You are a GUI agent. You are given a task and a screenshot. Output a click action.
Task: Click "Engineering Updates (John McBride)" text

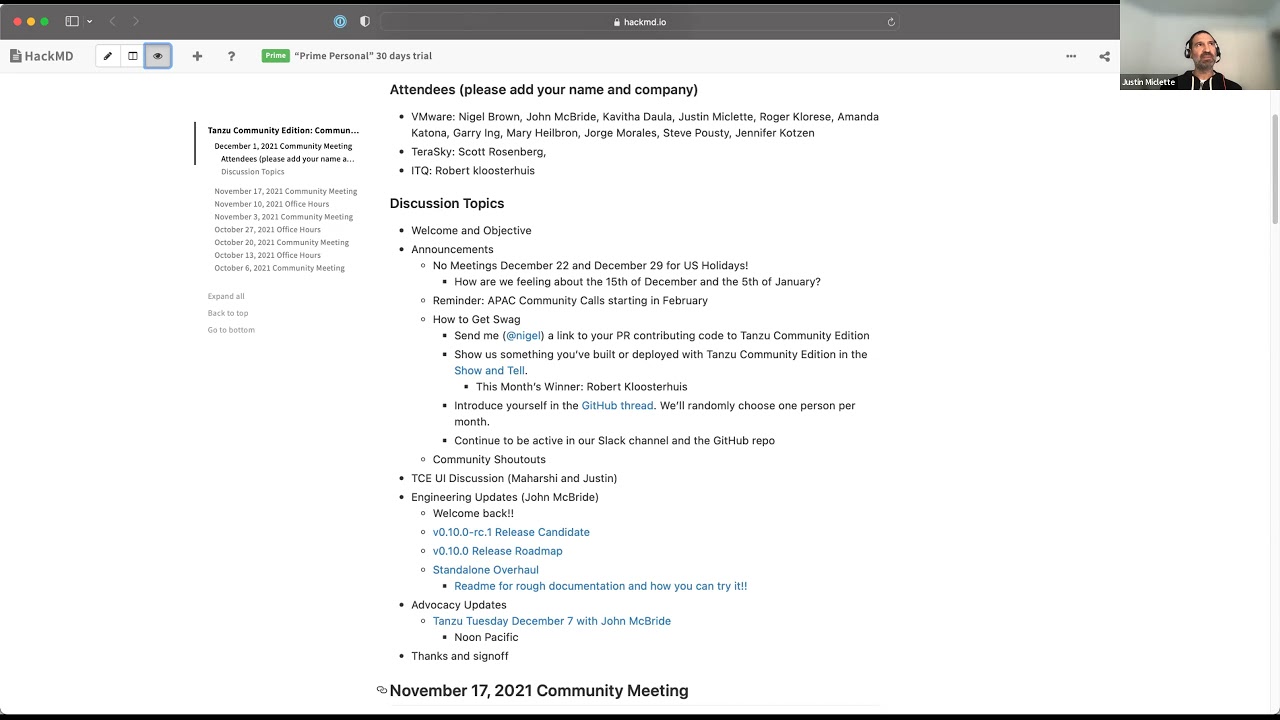point(505,497)
